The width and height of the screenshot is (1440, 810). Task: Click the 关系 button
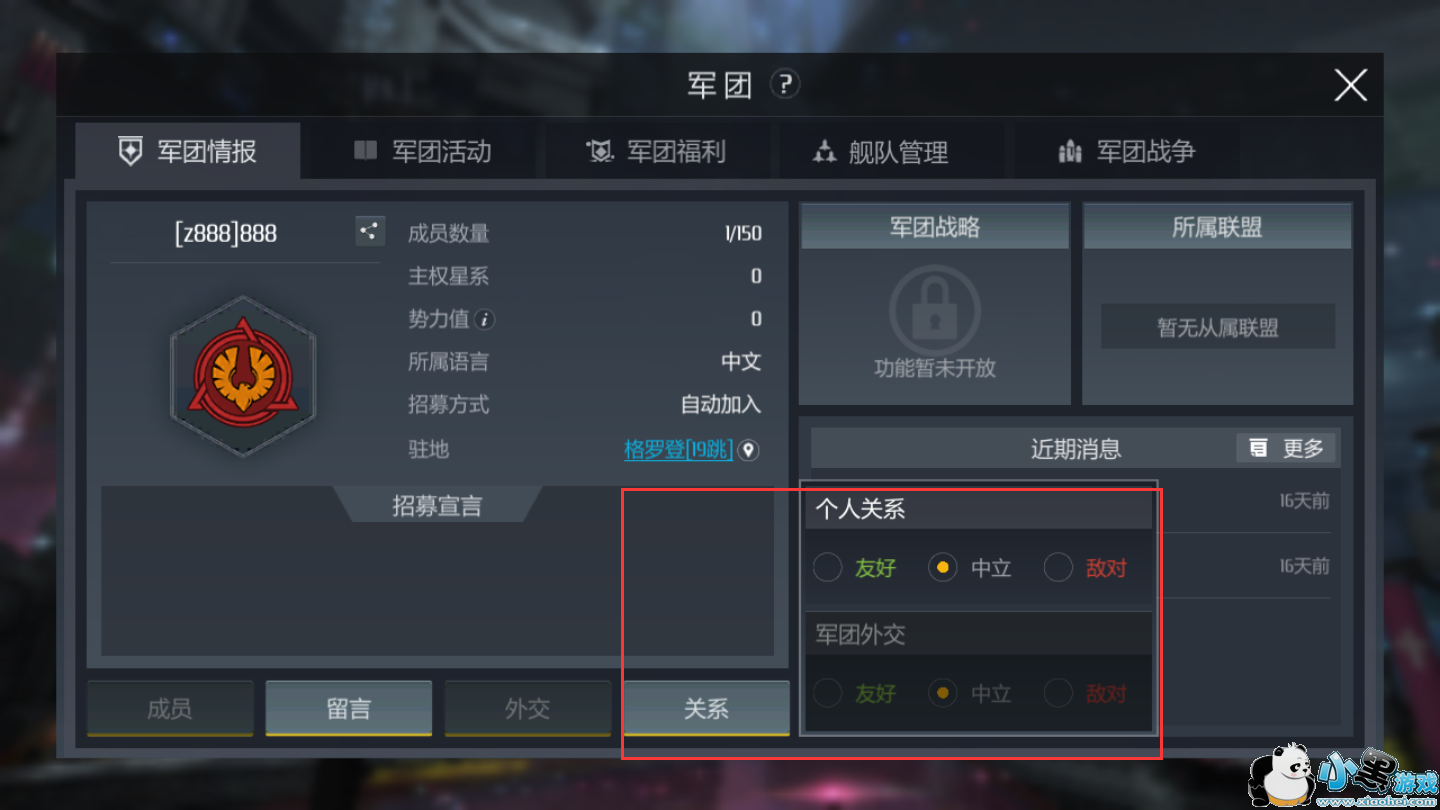(x=706, y=708)
